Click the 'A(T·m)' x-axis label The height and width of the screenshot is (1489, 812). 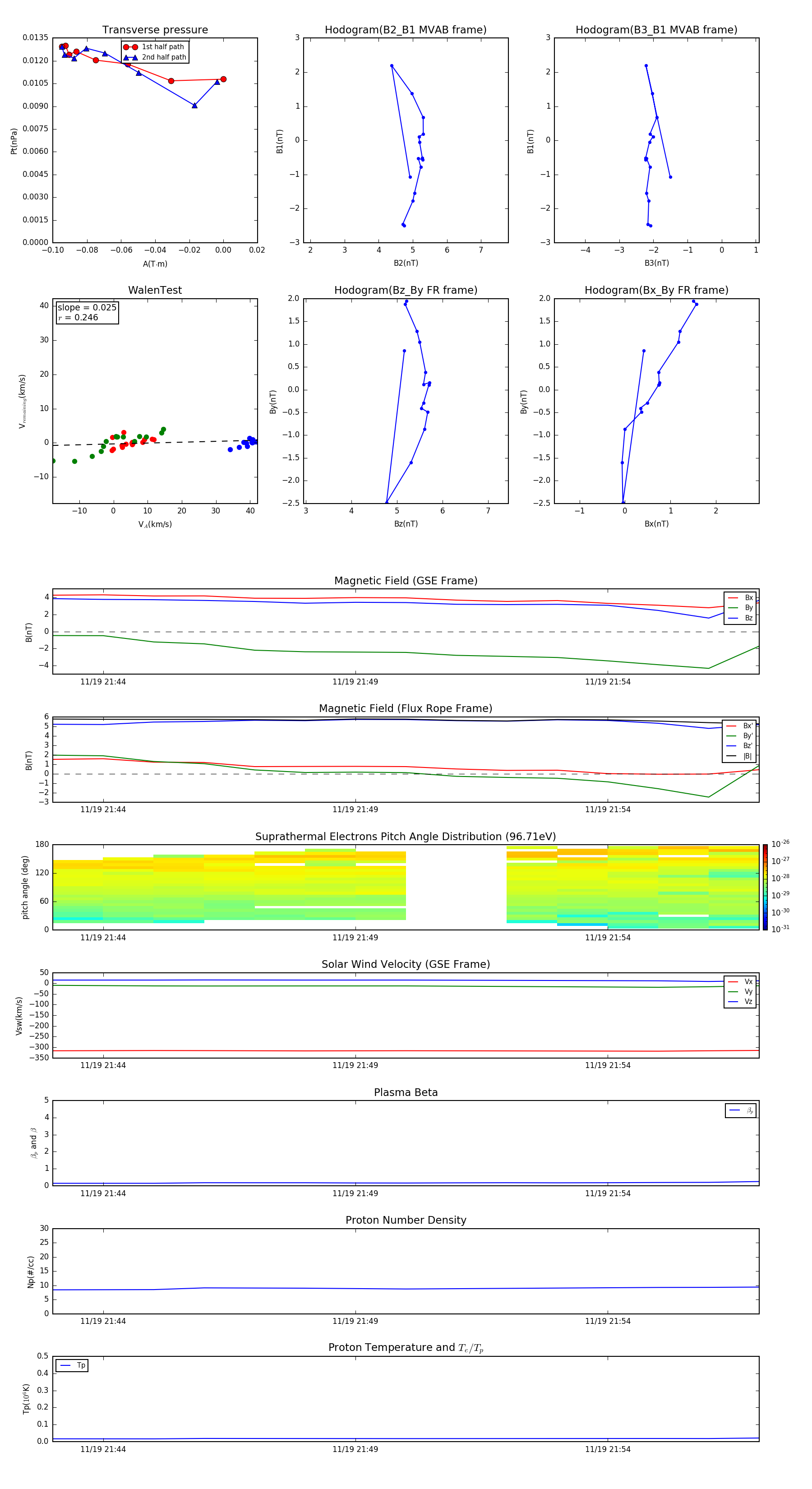[x=155, y=264]
